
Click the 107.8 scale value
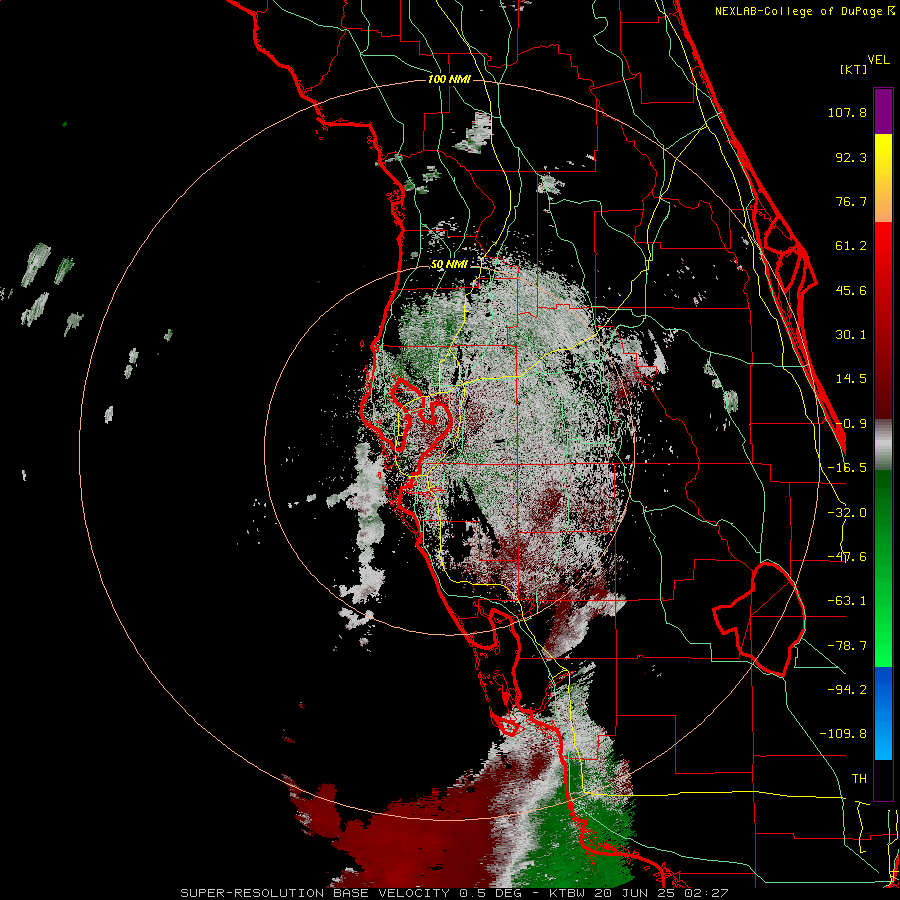(847, 112)
